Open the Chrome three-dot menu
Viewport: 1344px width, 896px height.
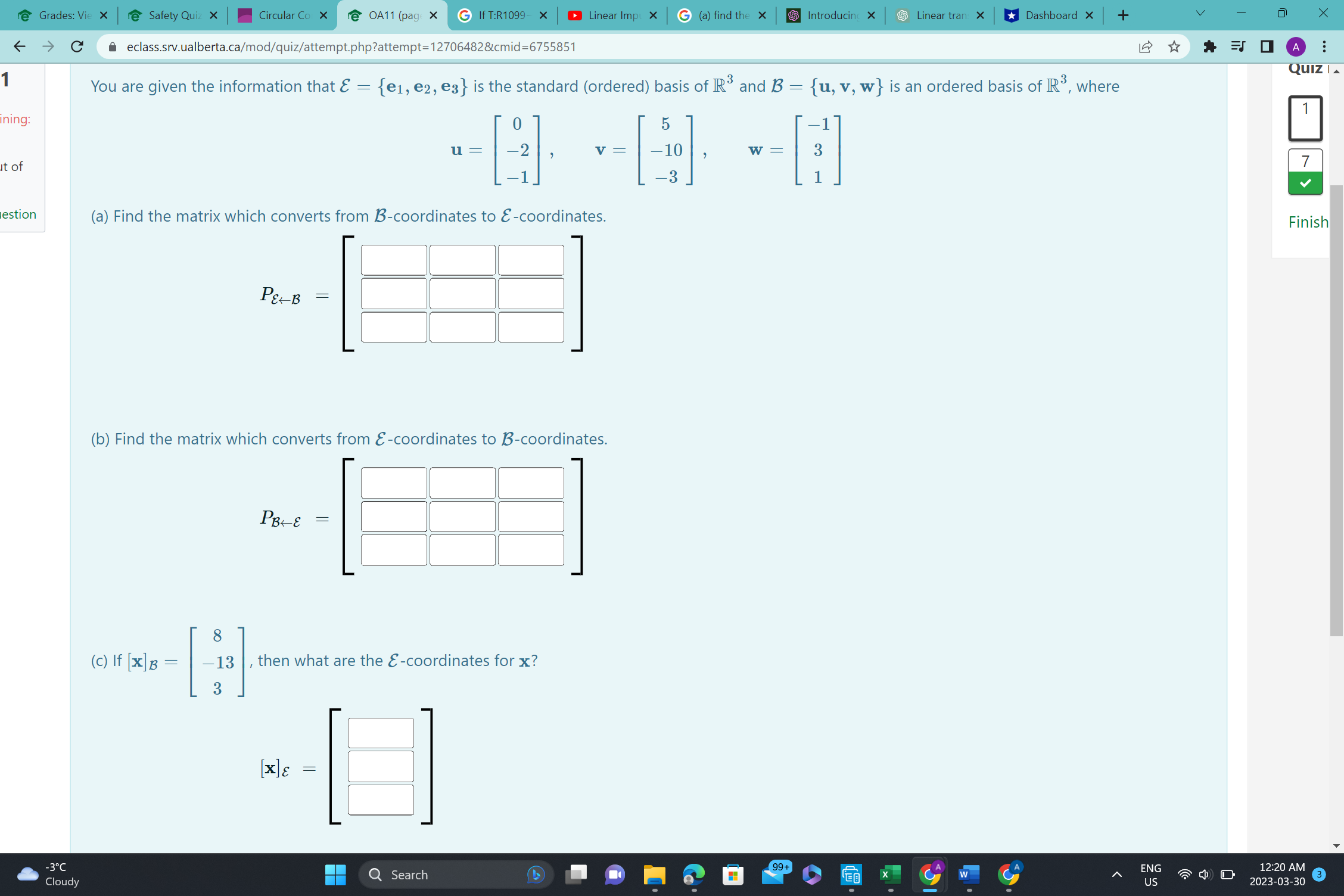coord(1324,46)
